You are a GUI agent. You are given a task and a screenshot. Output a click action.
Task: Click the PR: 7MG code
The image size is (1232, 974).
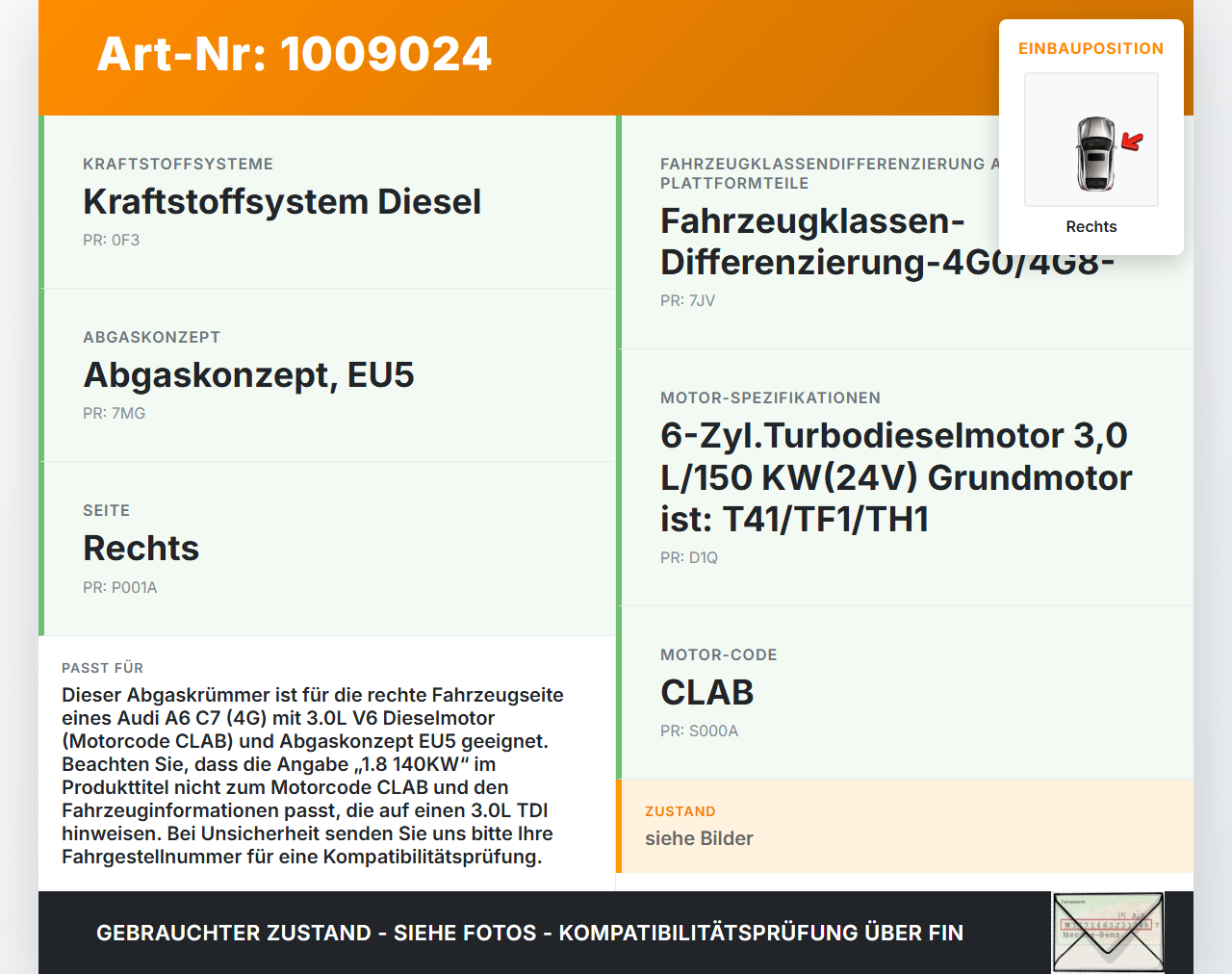click(x=115, y=413)
